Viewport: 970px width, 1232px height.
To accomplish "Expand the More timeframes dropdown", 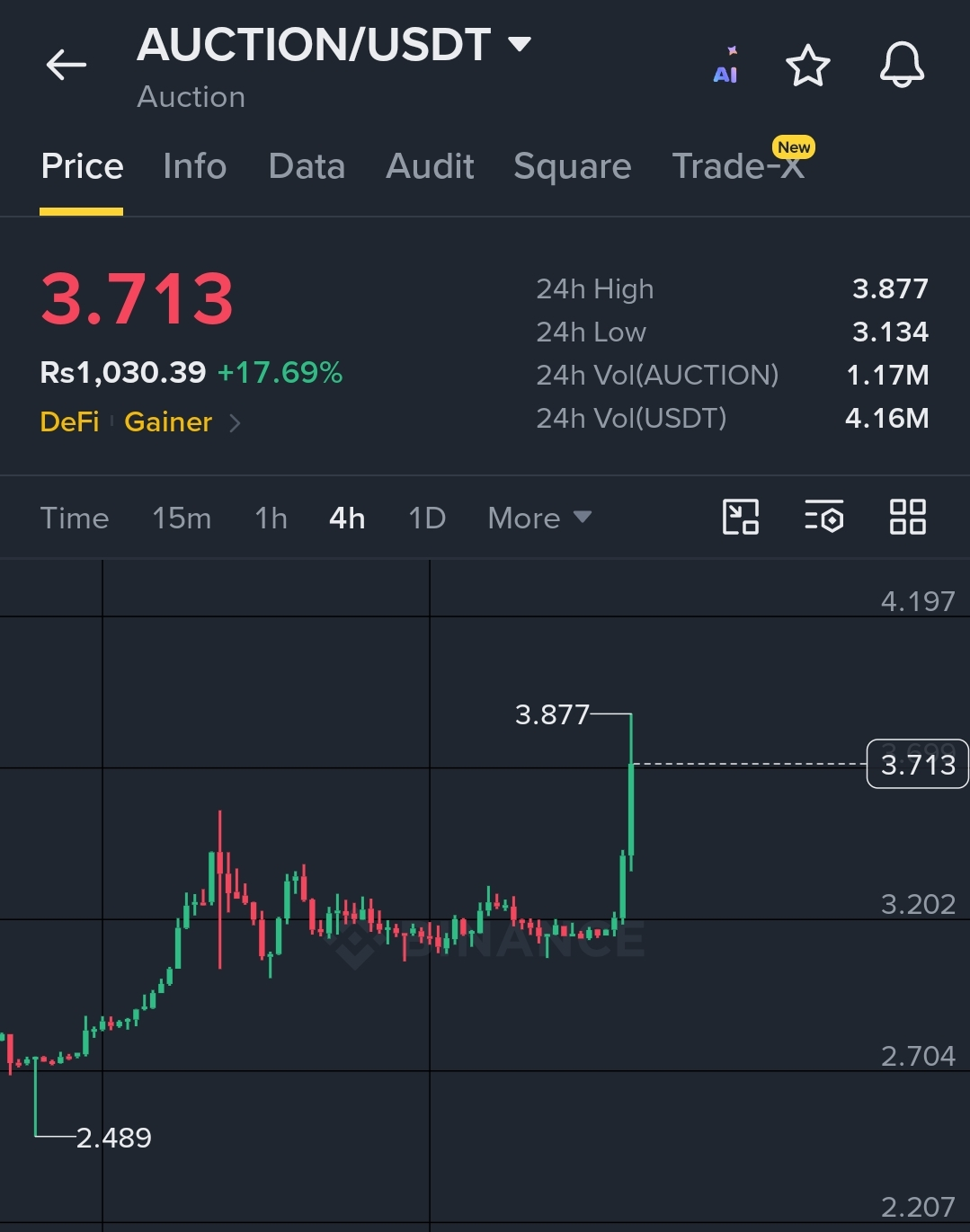I will 539,518.
